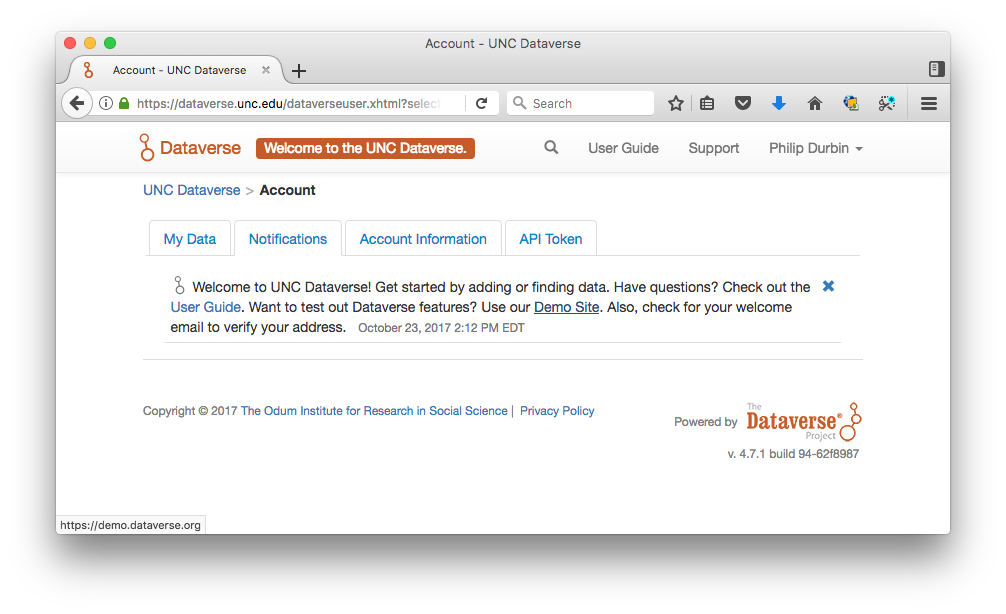Click the Dataverse brand text link
Screen dimensions: 1006x614
point(200,148)
